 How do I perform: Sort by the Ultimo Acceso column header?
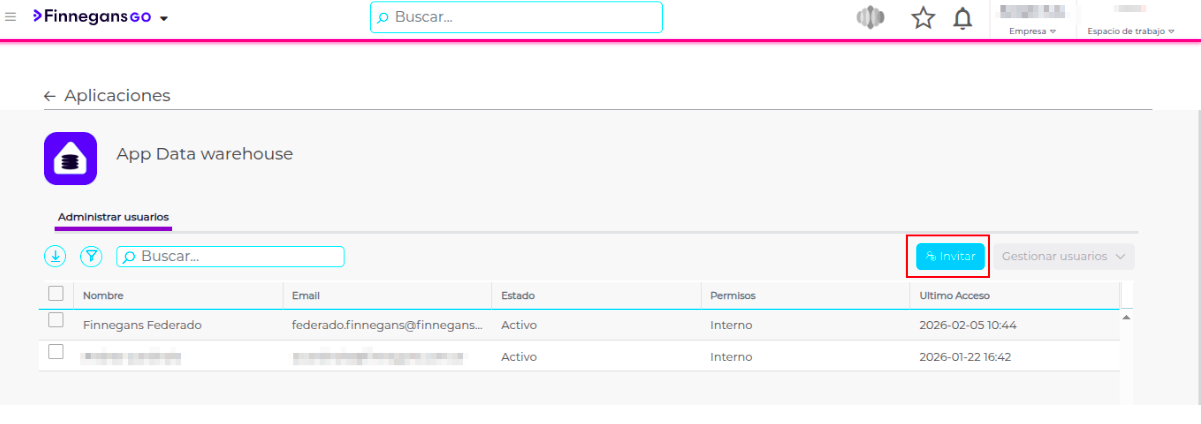tap(954, 296)
